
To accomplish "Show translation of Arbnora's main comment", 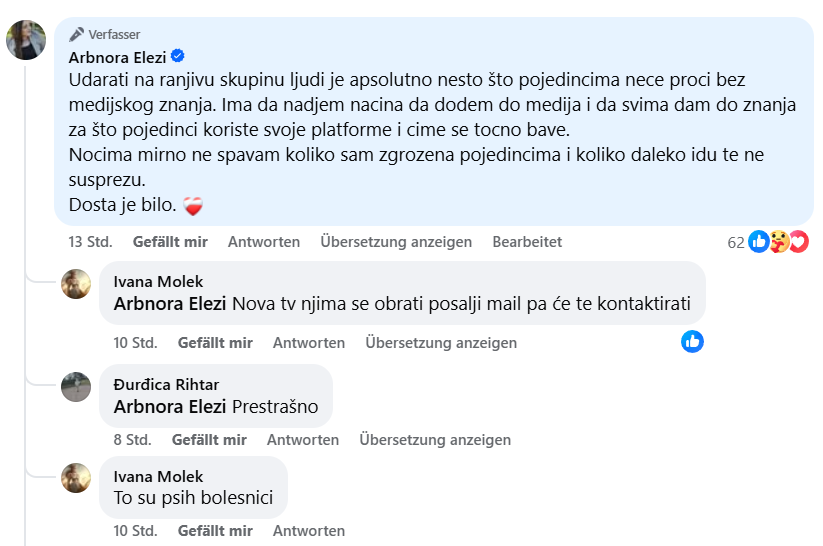I will [396, 242].
